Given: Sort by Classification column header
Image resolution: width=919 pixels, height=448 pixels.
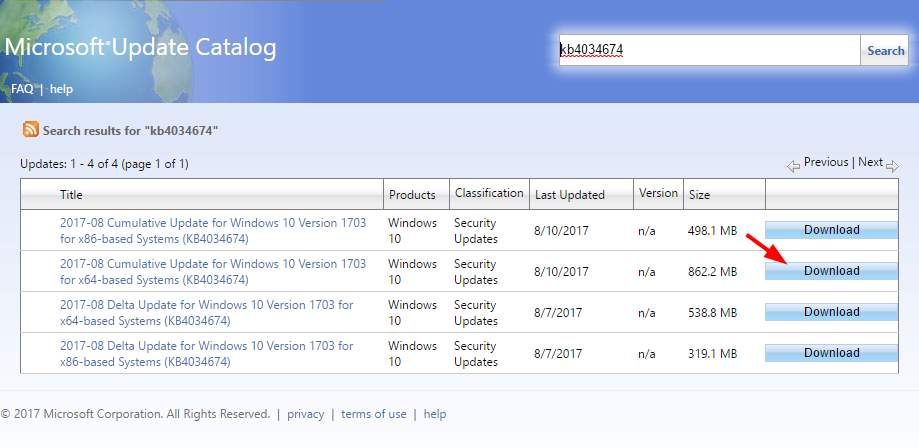Looking at the screenshot, I should 489,193.
